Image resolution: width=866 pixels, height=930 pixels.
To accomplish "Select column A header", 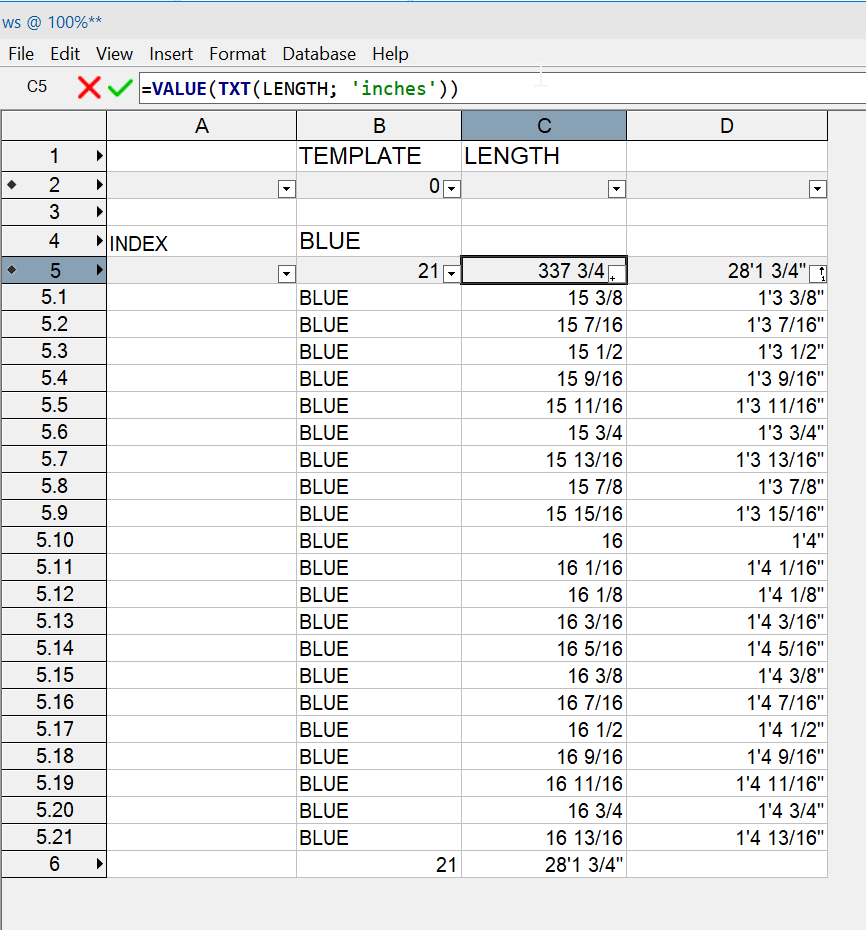I will (x=201, y=125).
